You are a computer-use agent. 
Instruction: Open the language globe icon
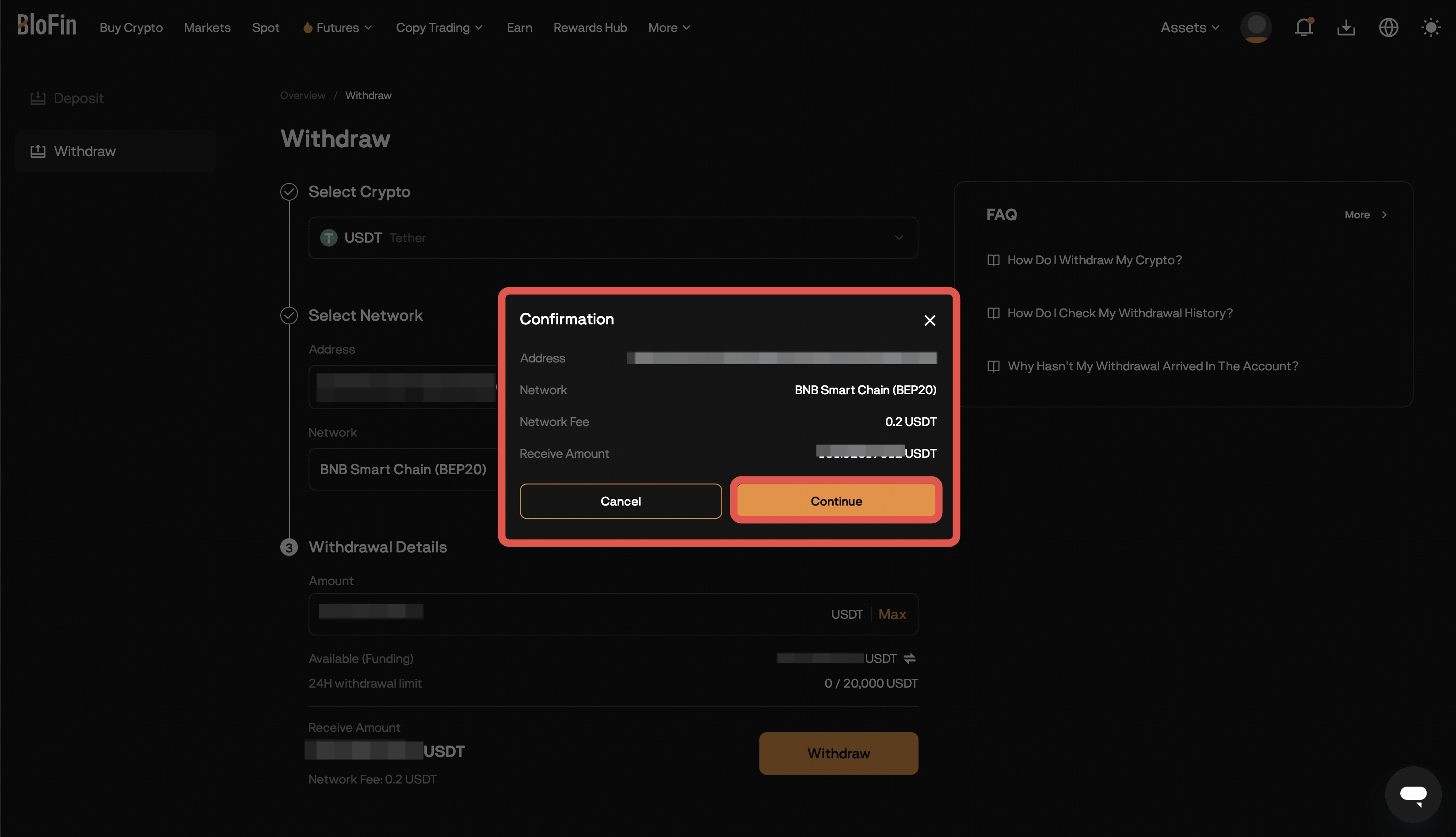pos(1388,27)
